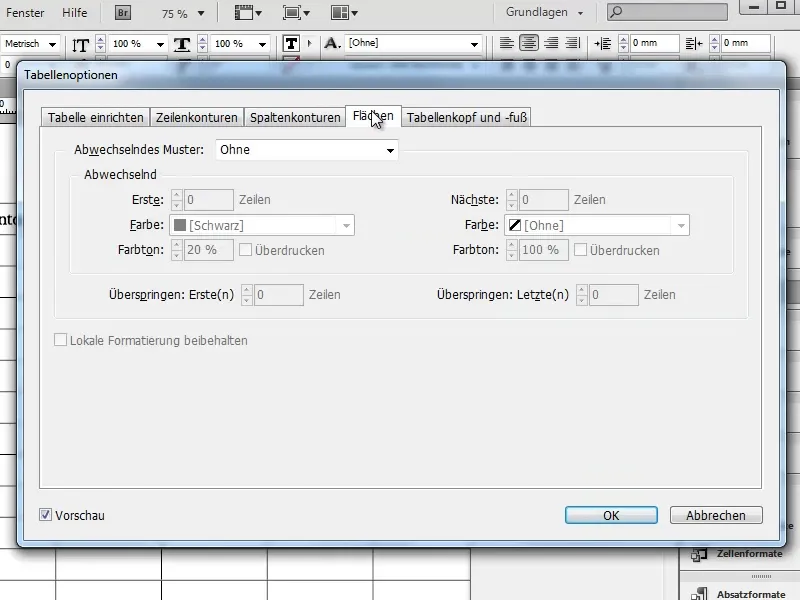Click the search field in application bar
The width and height of the screenshot is (800, 600).
(667, 12)
